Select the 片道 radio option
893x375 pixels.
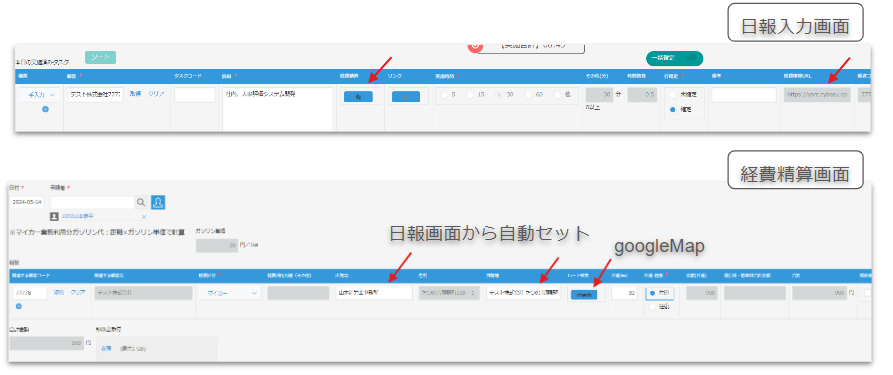click(653, 292)
